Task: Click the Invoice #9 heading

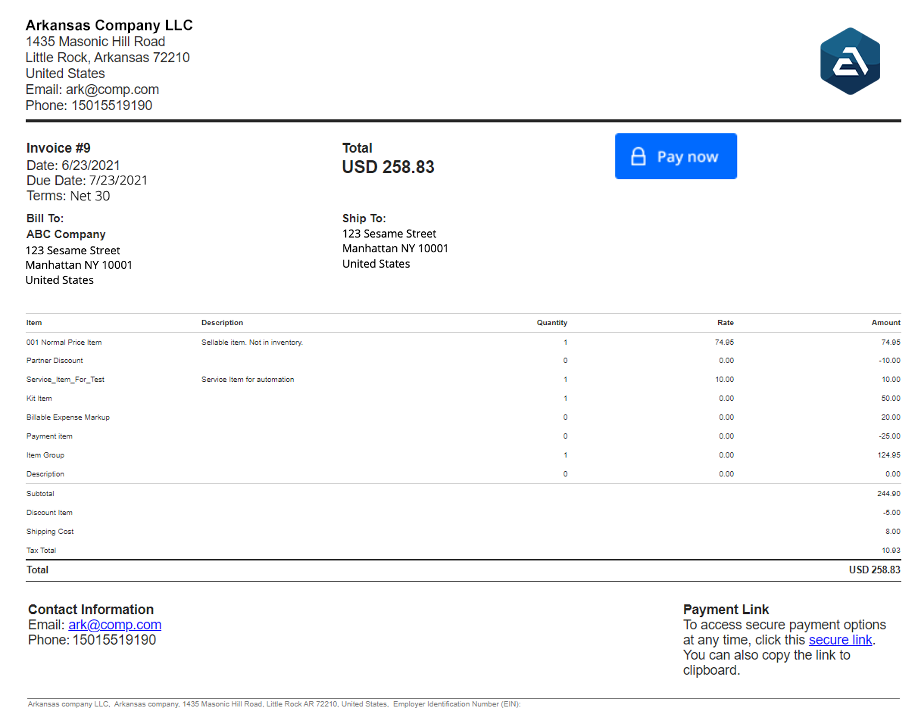Action: tap(58, 148)
